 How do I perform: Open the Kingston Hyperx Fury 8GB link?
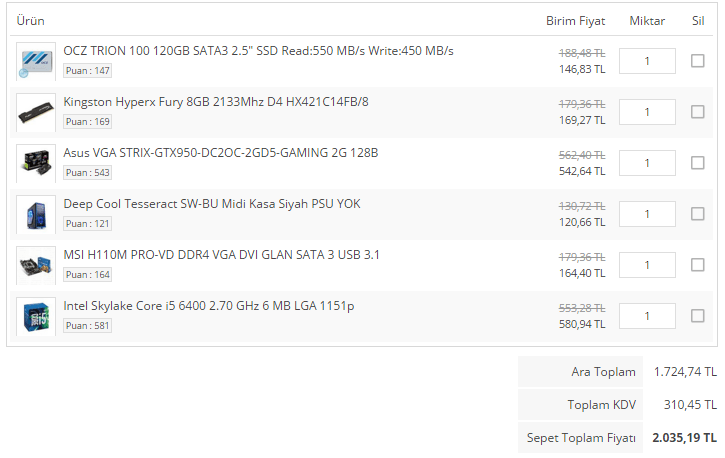216,101
